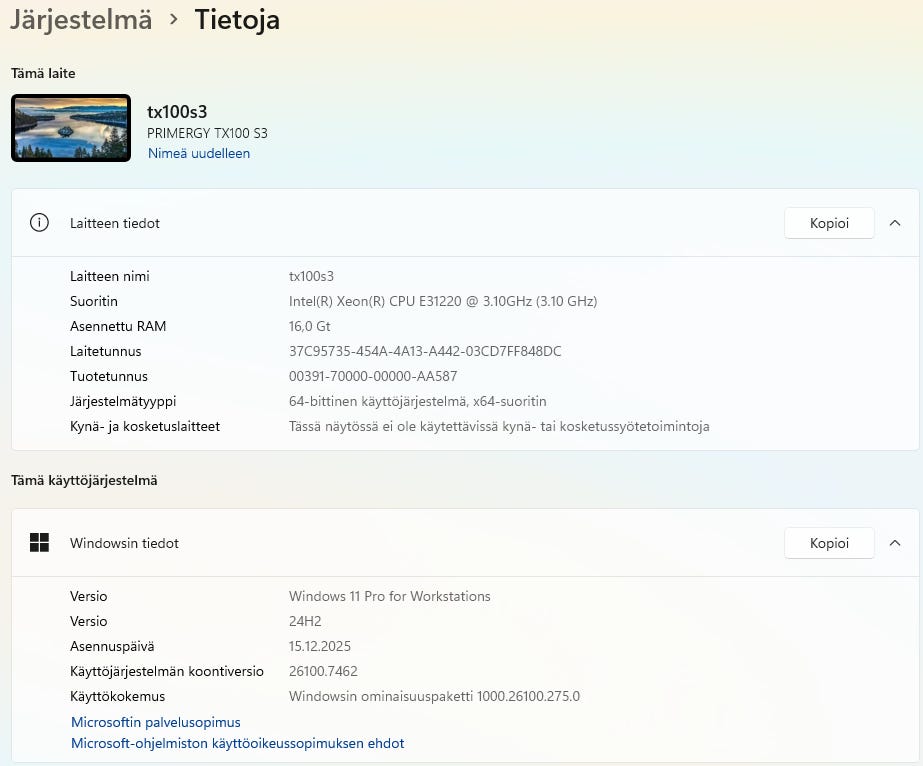The image size is (923, 766).
Task: Go back to Järjestelmä breadcrumb
Action: [81, 19]
